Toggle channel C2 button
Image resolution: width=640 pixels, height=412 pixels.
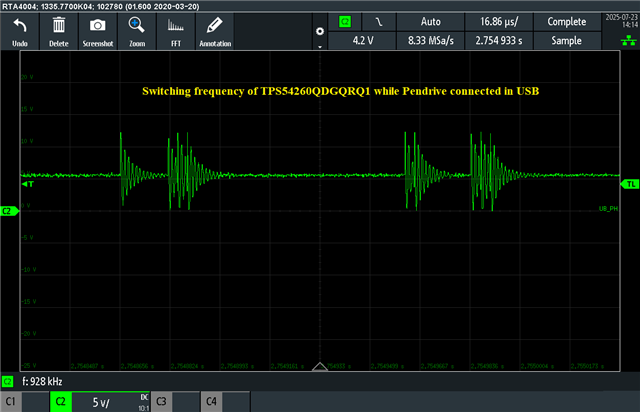[x=60, y=402]
